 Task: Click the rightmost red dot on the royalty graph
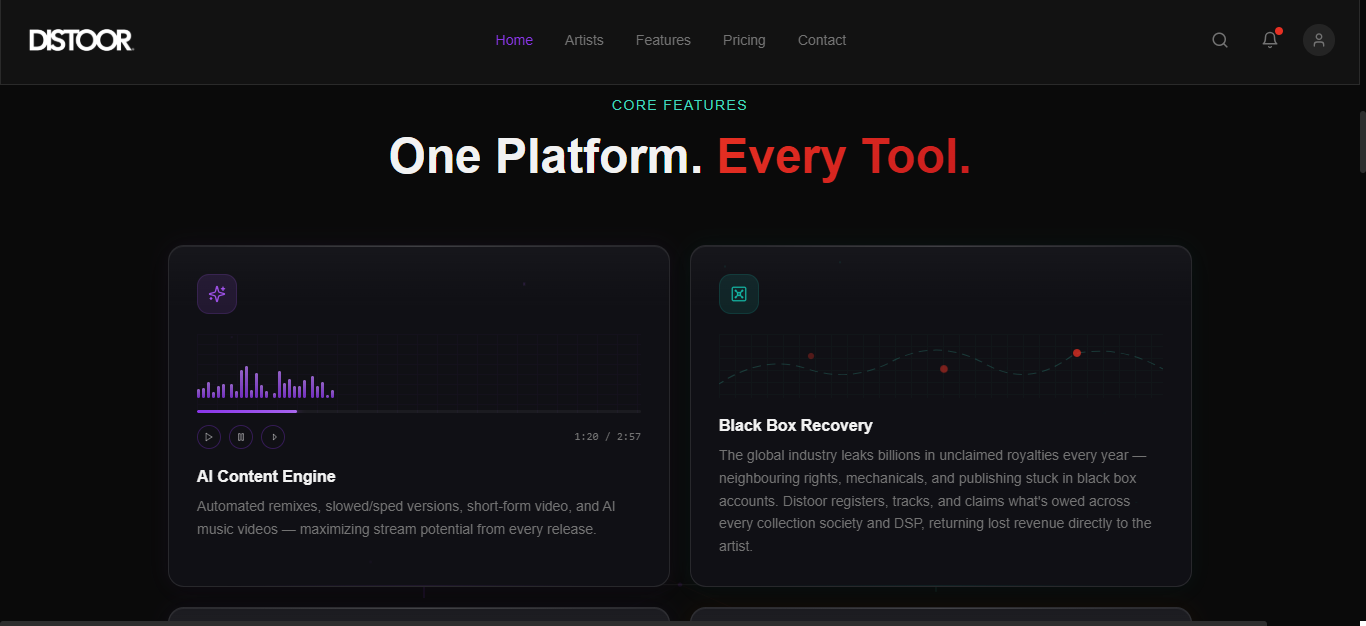[x=1077, y=353]
